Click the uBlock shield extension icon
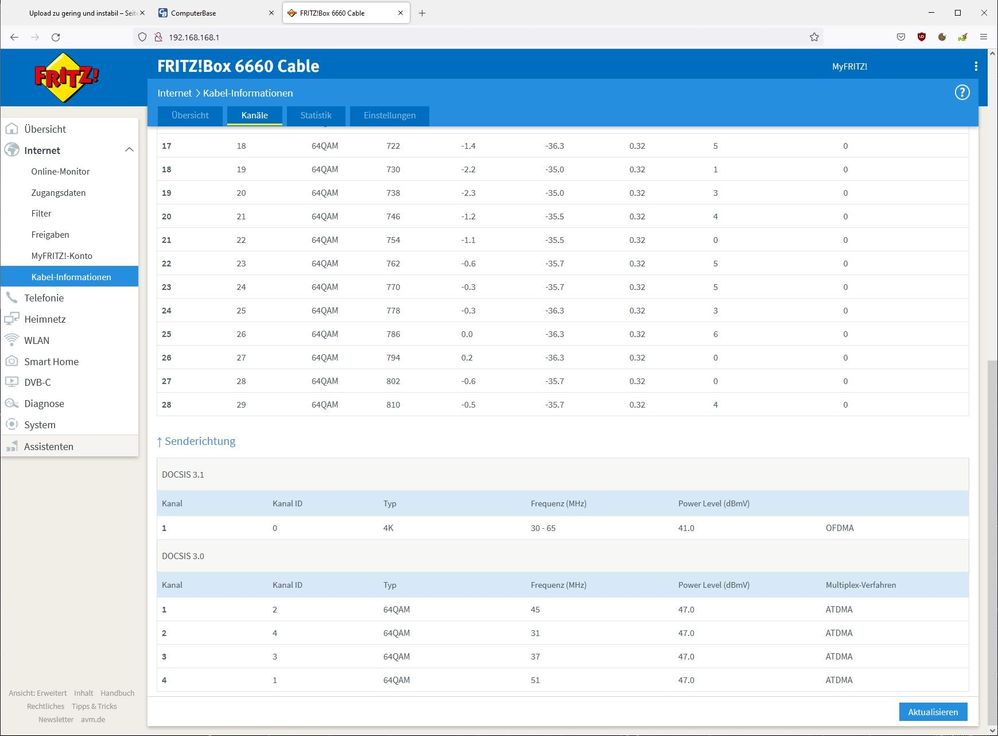 [921, 37]
